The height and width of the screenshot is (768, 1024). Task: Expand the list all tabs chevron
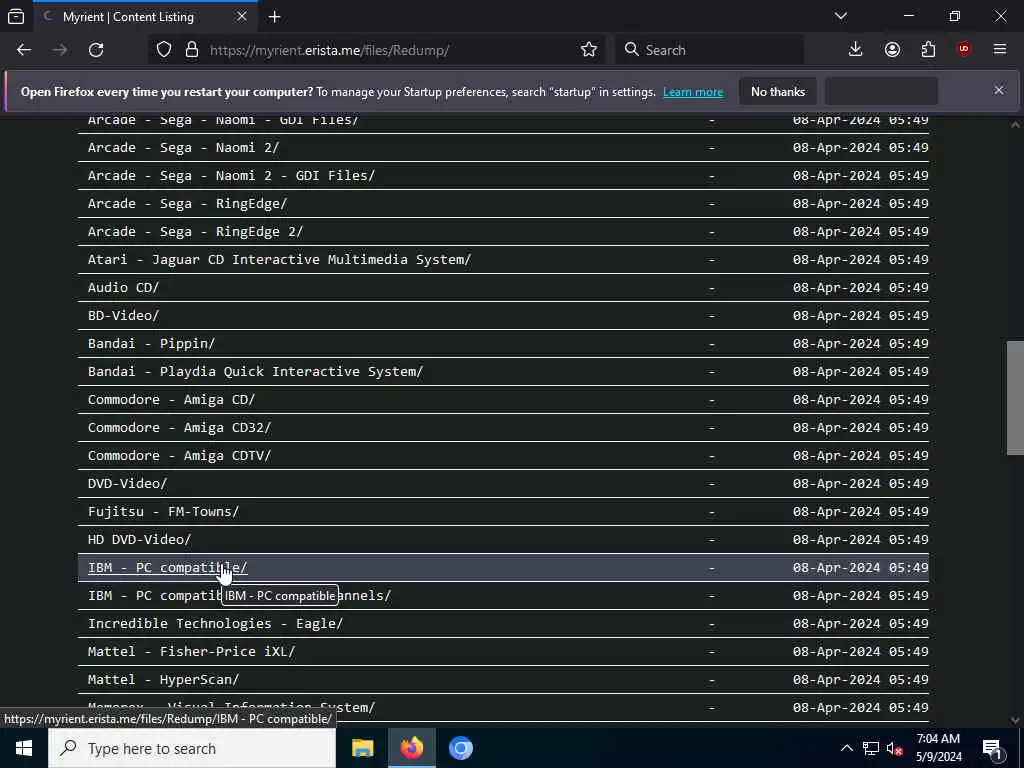tap(840, 16)
